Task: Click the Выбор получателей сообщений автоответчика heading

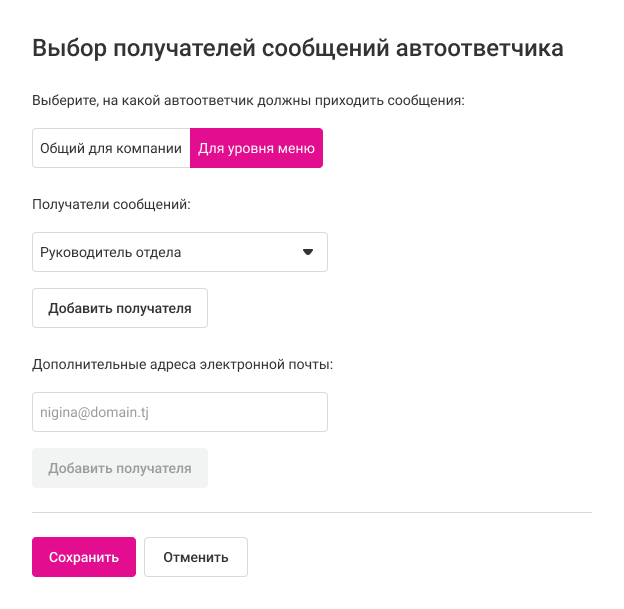Action: [x=298, y=47]
